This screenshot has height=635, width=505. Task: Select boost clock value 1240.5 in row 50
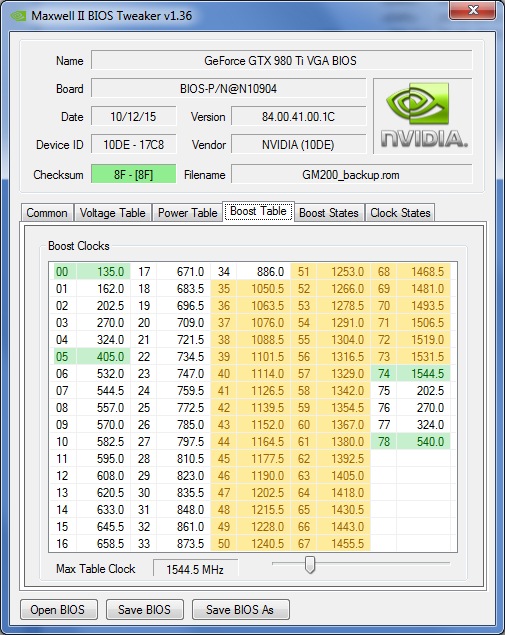point(264,544)
